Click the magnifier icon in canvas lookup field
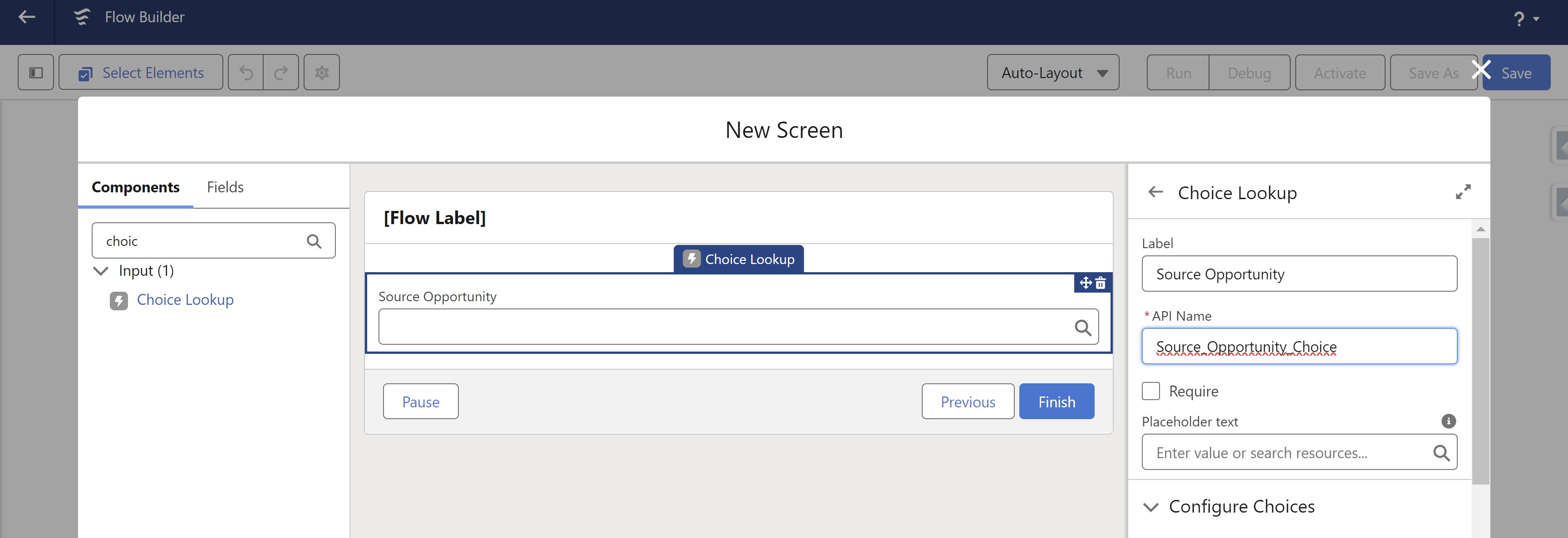The width and height of the screenshot is (1568, 538). point(1083,328)
